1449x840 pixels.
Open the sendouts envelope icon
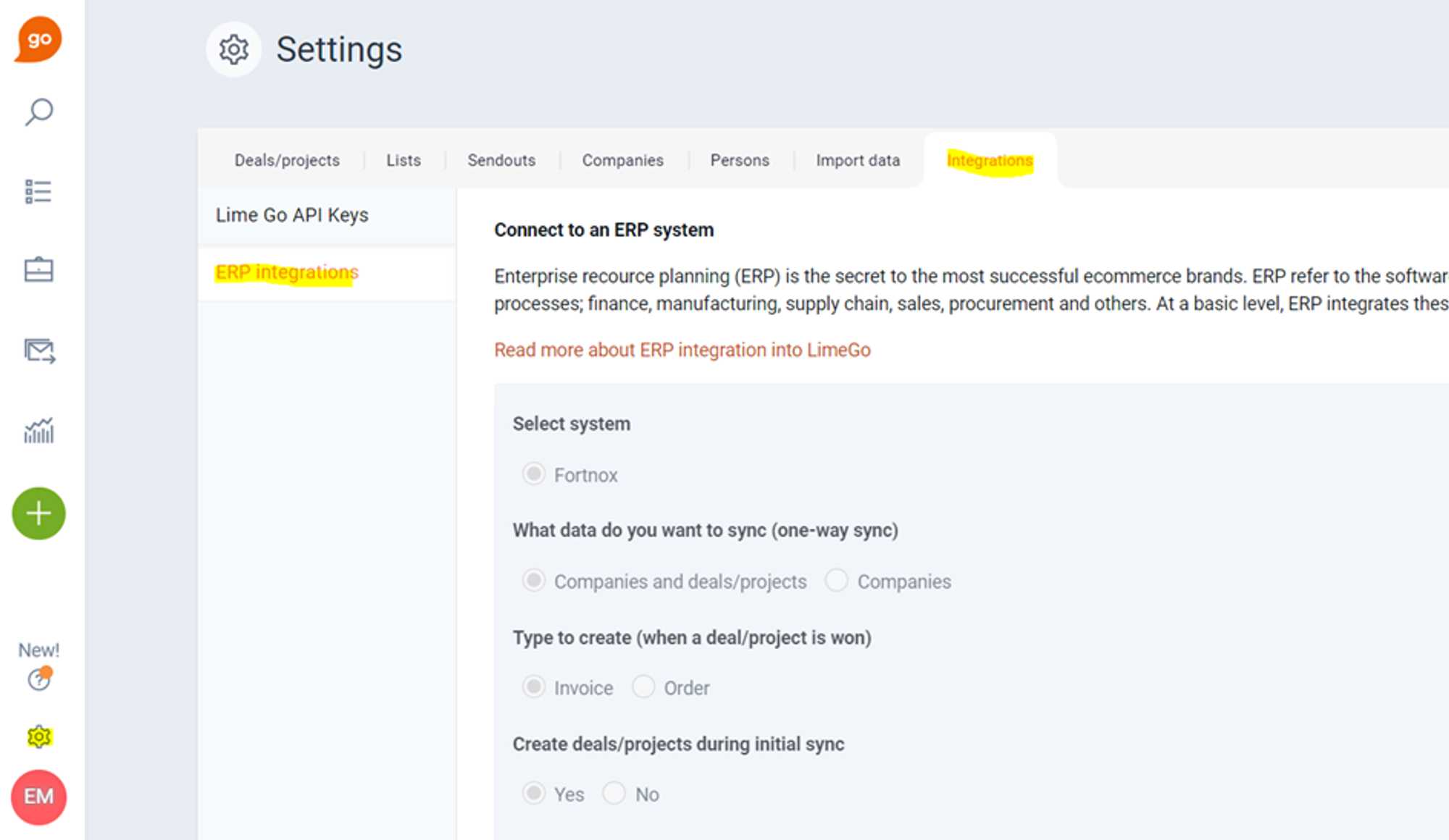tap(40, 351)
